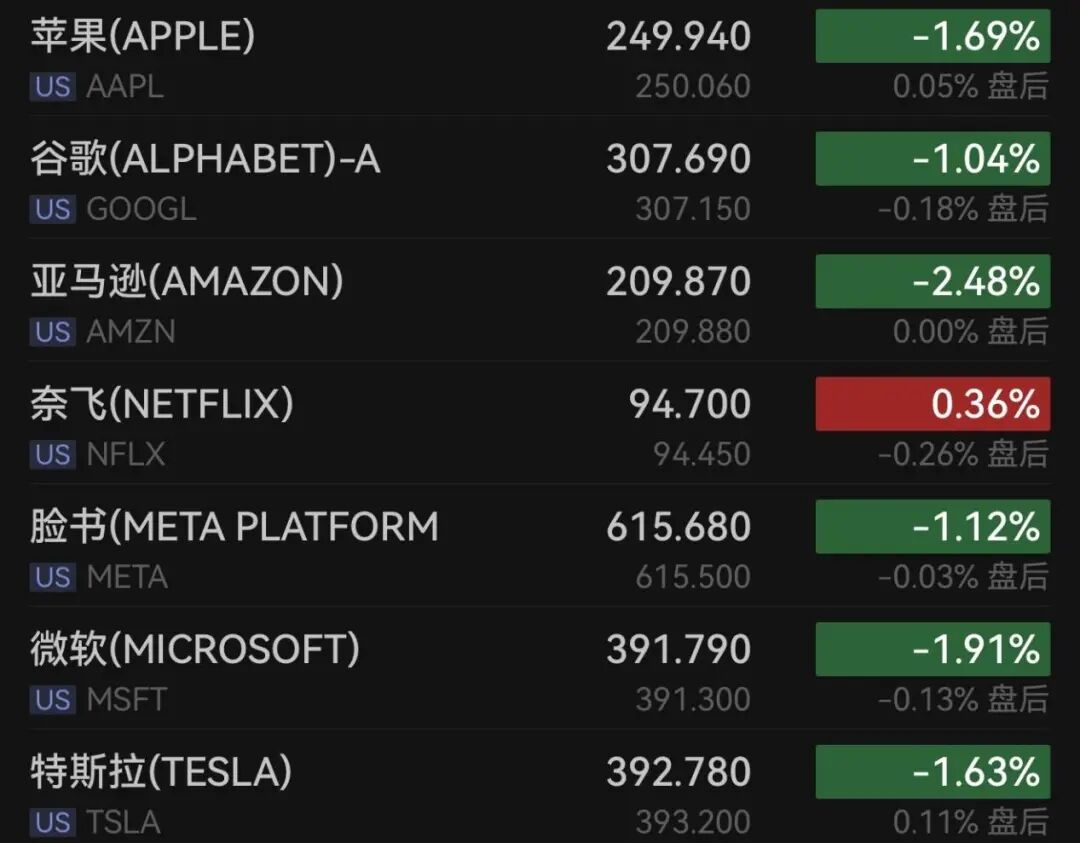Click the US market badge beside META
The width and height of the screenshot is (1080, 843).
coord(53,577)
